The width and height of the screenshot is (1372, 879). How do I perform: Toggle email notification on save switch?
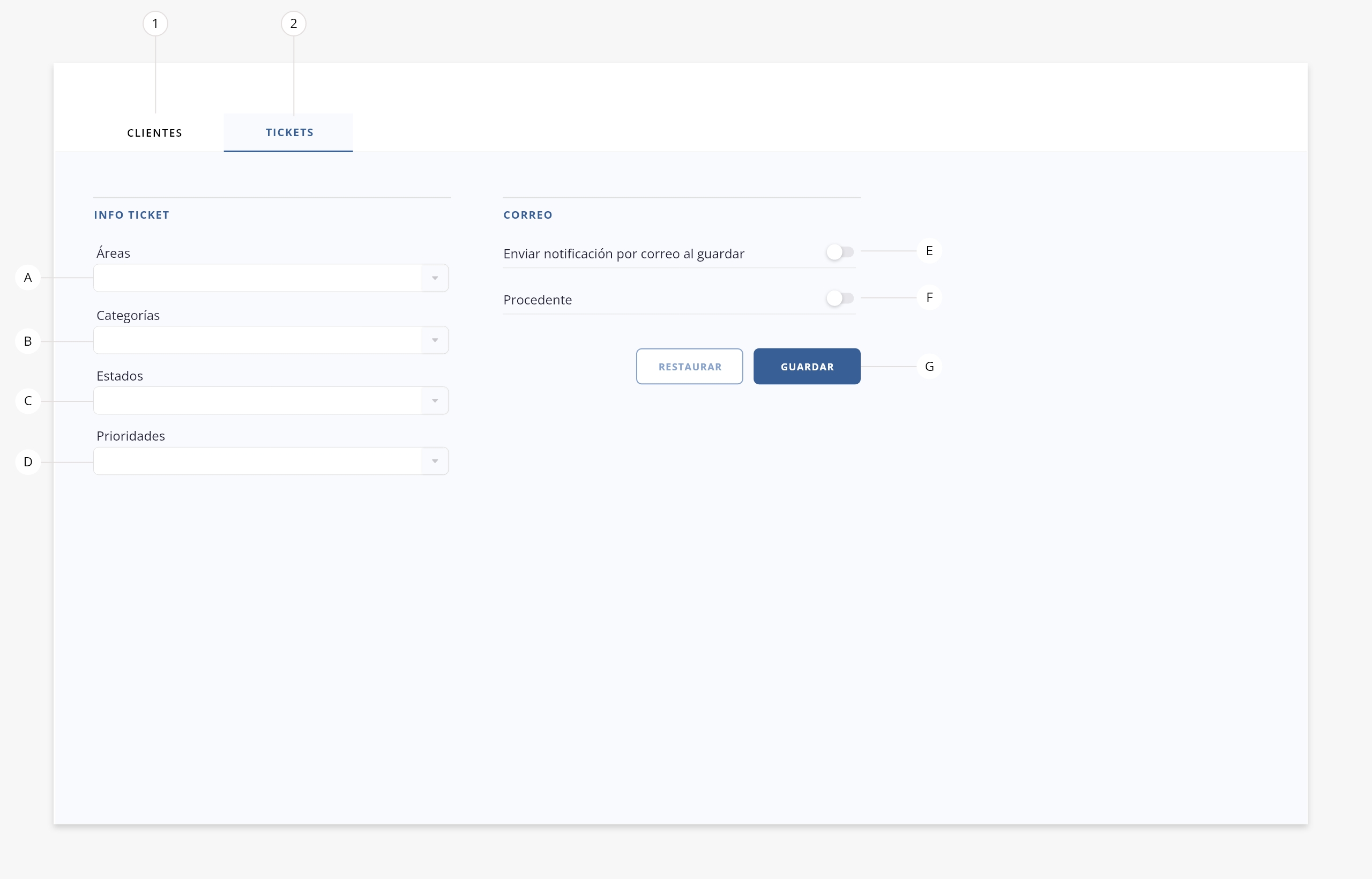pyautogui.click(x=839, y=252)
